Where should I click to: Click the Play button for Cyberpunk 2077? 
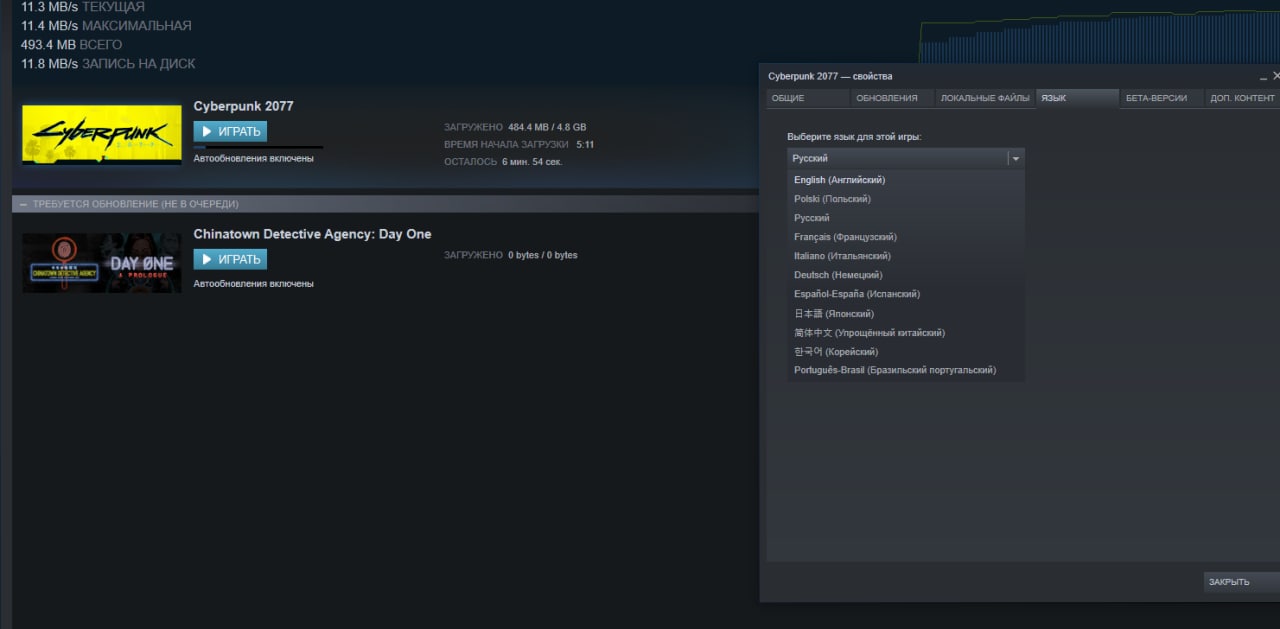[x=230, y=131]
